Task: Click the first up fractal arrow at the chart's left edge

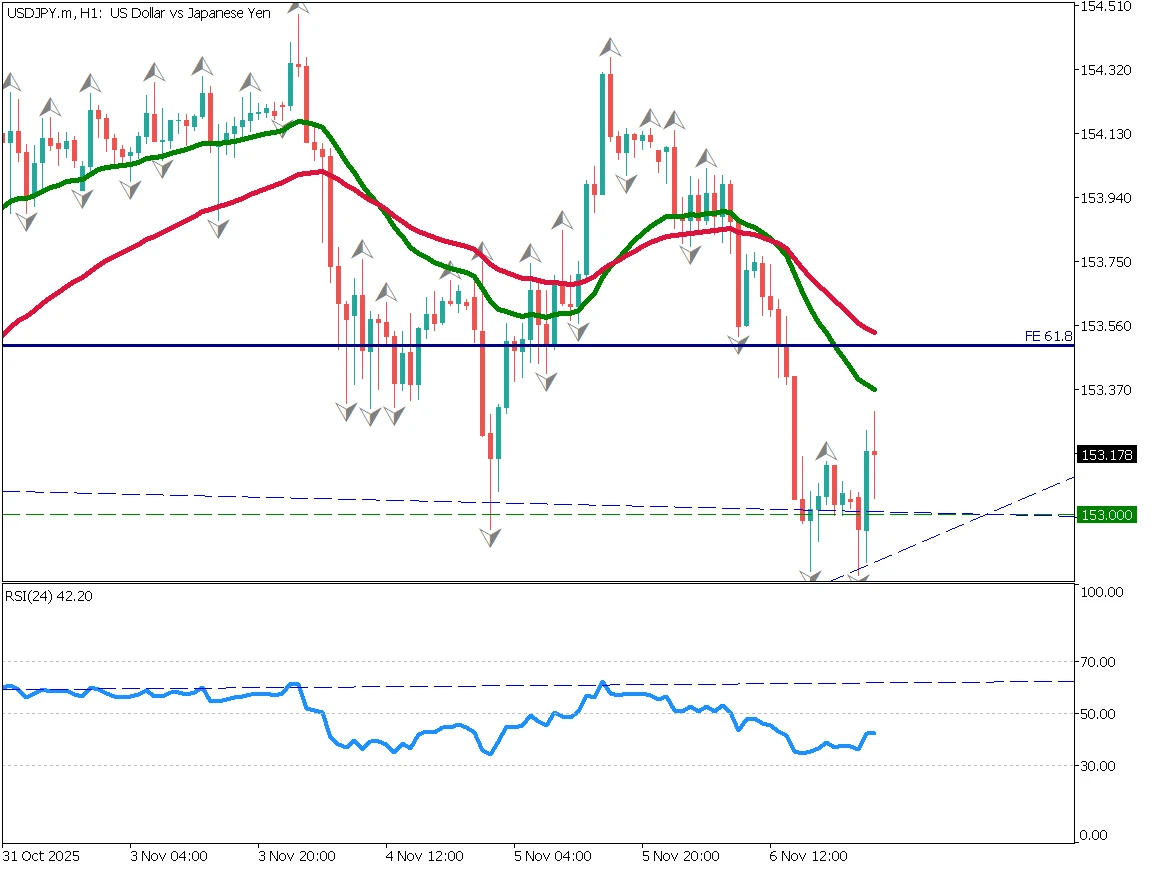Action: [11, 82]
